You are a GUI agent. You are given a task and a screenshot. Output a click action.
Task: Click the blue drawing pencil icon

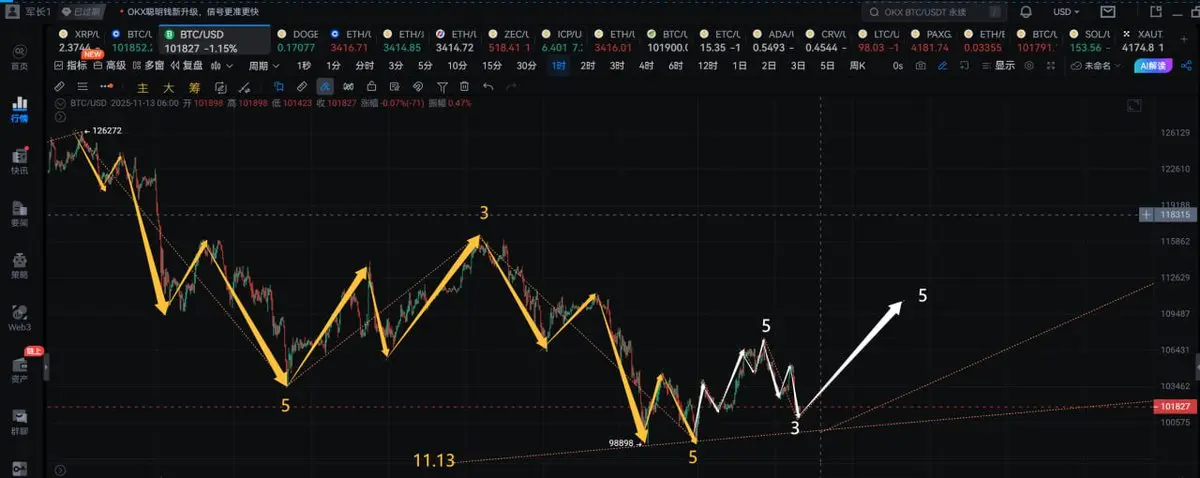tap(944, 65)
